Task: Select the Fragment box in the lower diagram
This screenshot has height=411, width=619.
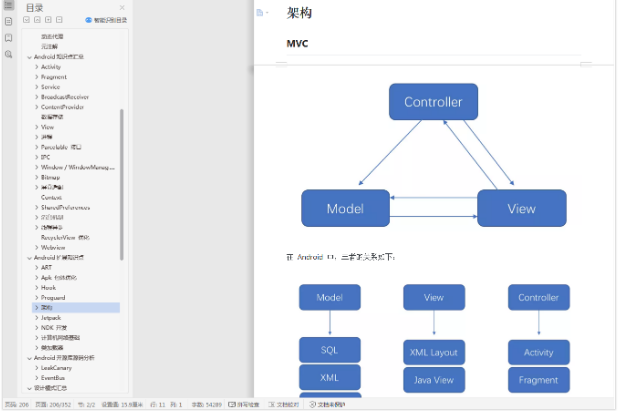Action: click(538, 380)
